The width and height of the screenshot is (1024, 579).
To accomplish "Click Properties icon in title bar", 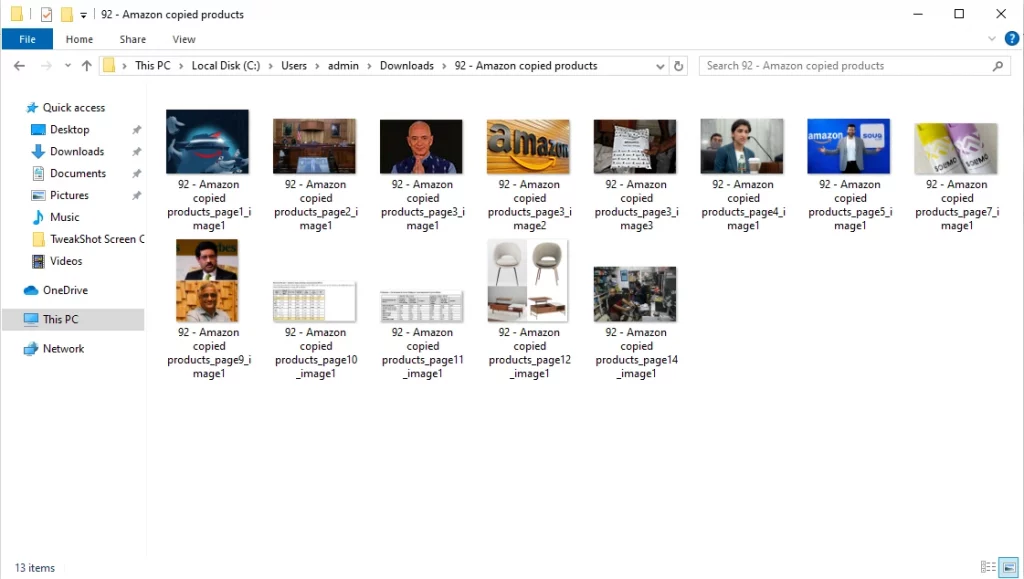I will 46,14.
